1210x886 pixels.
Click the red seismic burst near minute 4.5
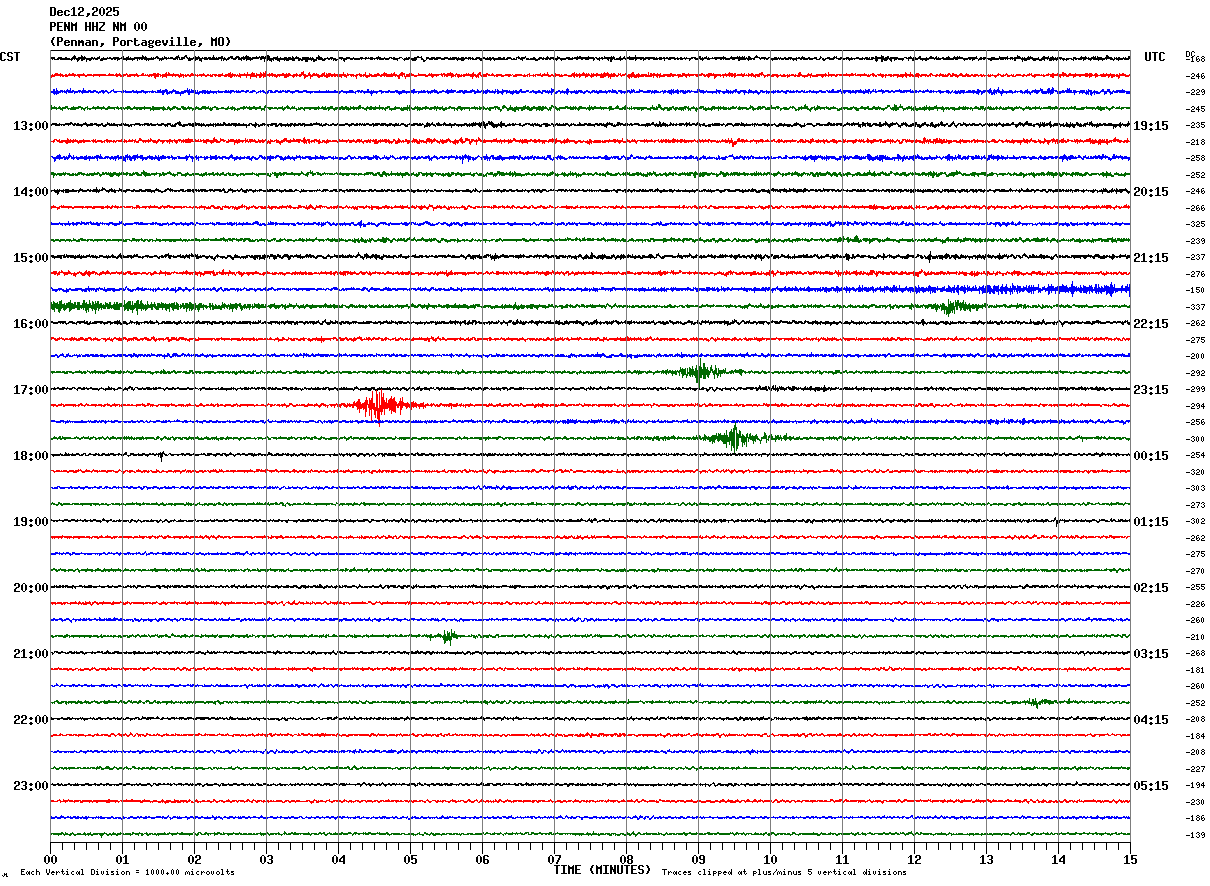[x=378, y=405]
